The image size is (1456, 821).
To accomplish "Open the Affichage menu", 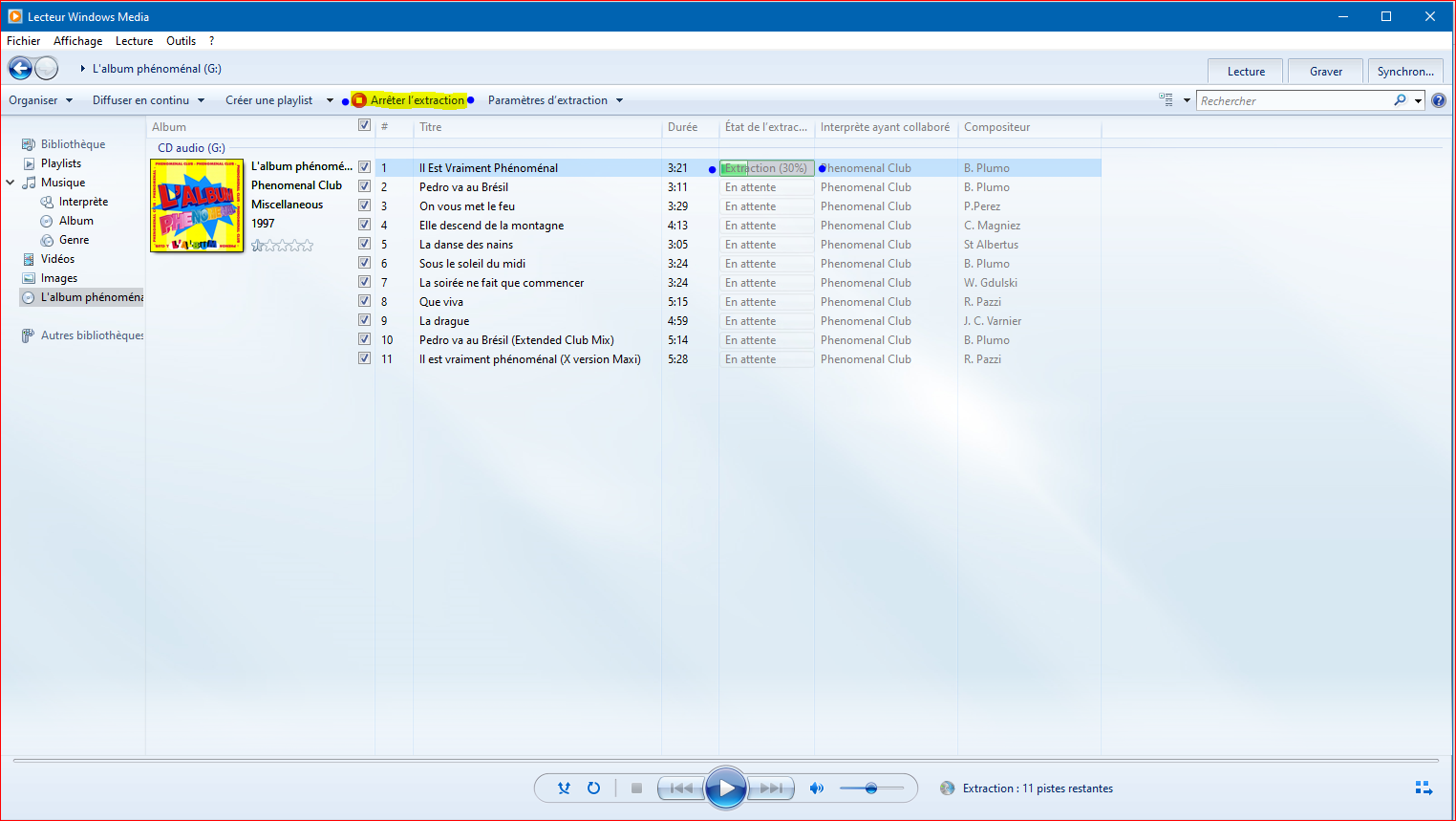I will (77, 41).
